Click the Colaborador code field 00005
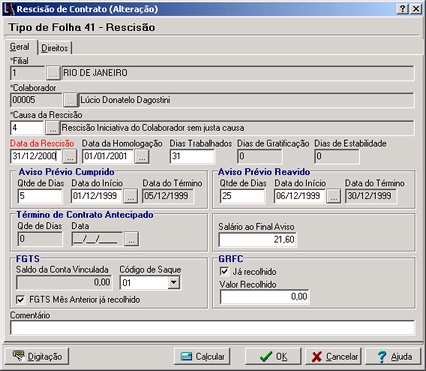The width and height of the screenshot is (426, 371). click(36, 100)
